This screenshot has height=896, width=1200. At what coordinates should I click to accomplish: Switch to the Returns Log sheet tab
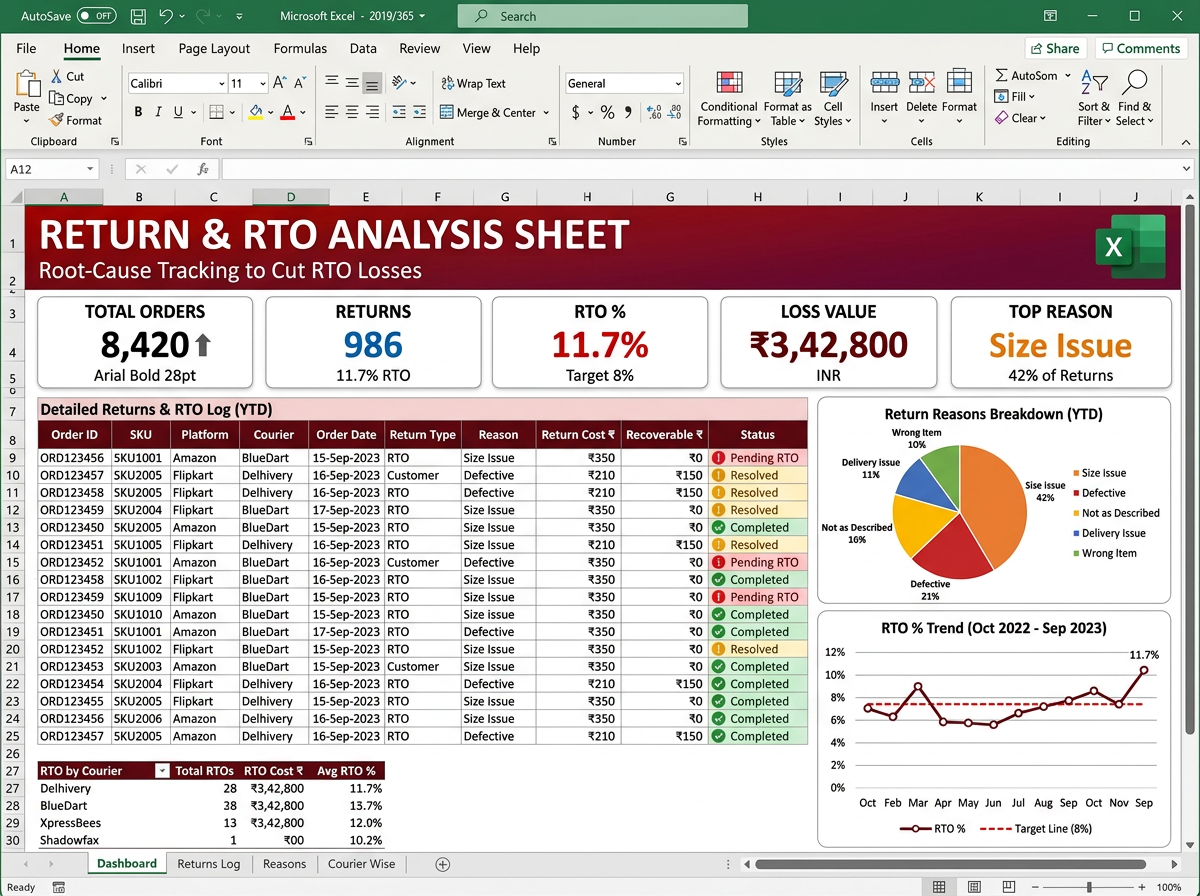coord(209,864)
